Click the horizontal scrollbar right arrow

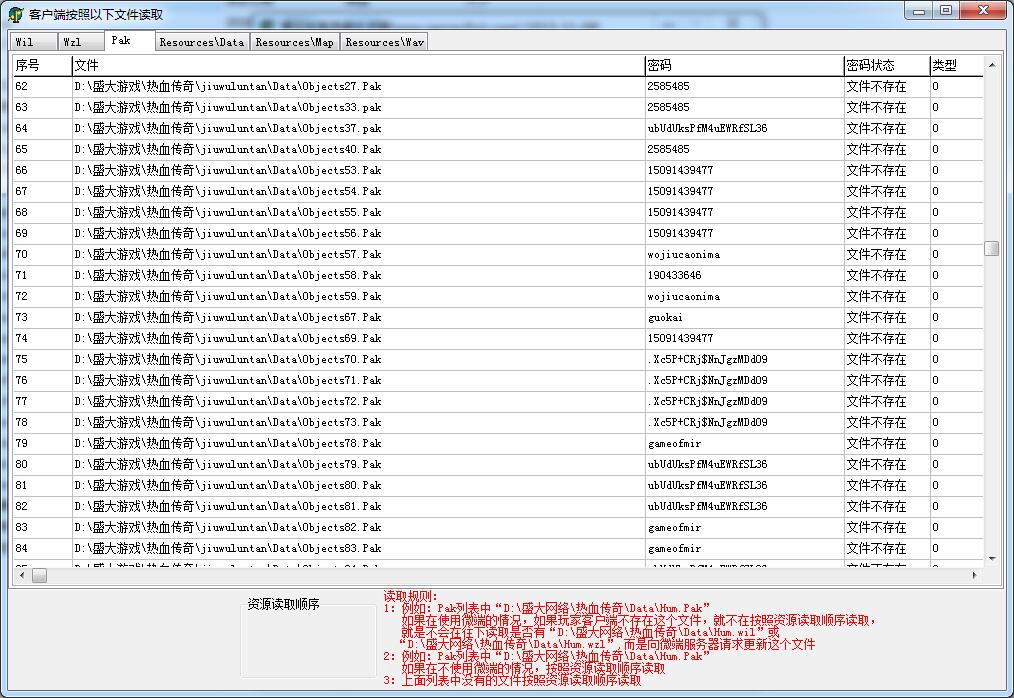point(975,575)
